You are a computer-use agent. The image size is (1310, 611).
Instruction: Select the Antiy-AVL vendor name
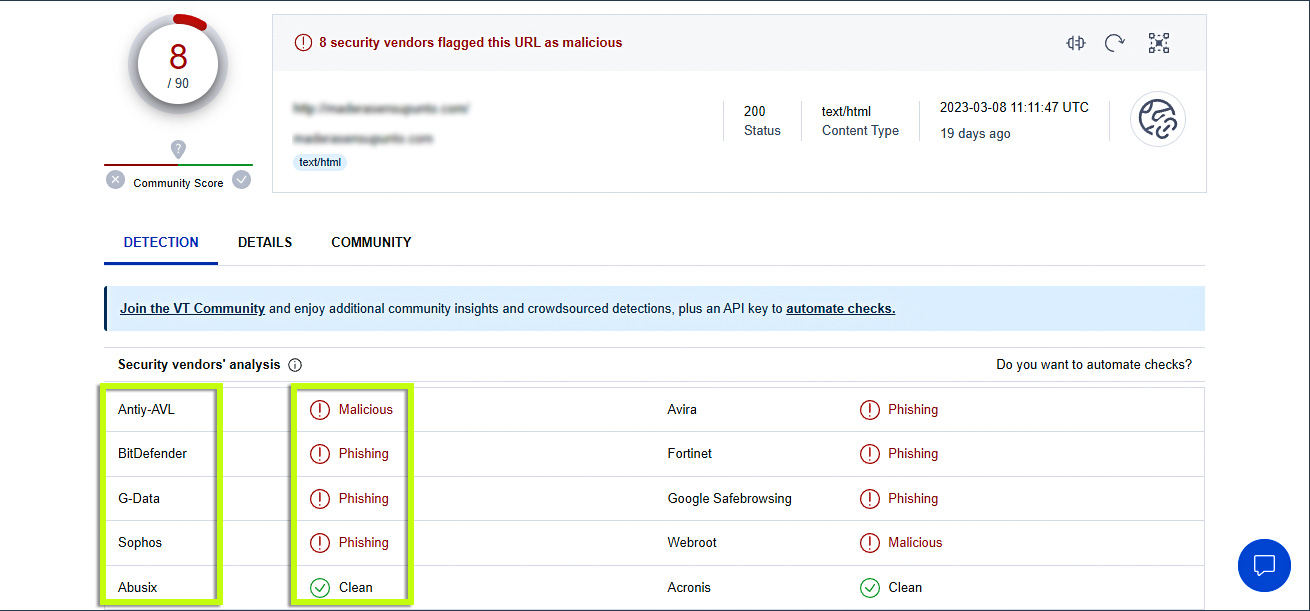[x=146, y=409]
